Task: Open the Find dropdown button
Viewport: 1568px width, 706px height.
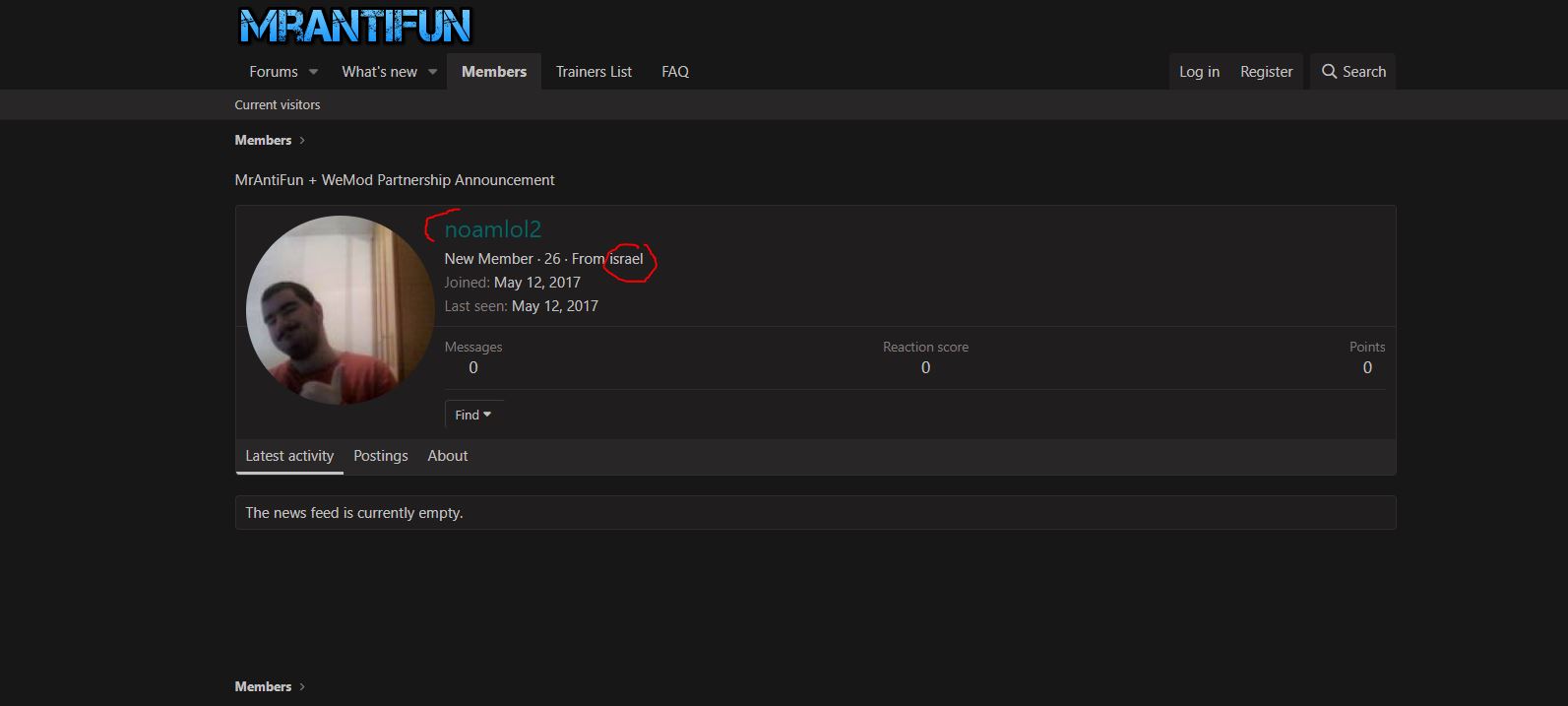Action: pyautogui.click(x=473, y=416)
